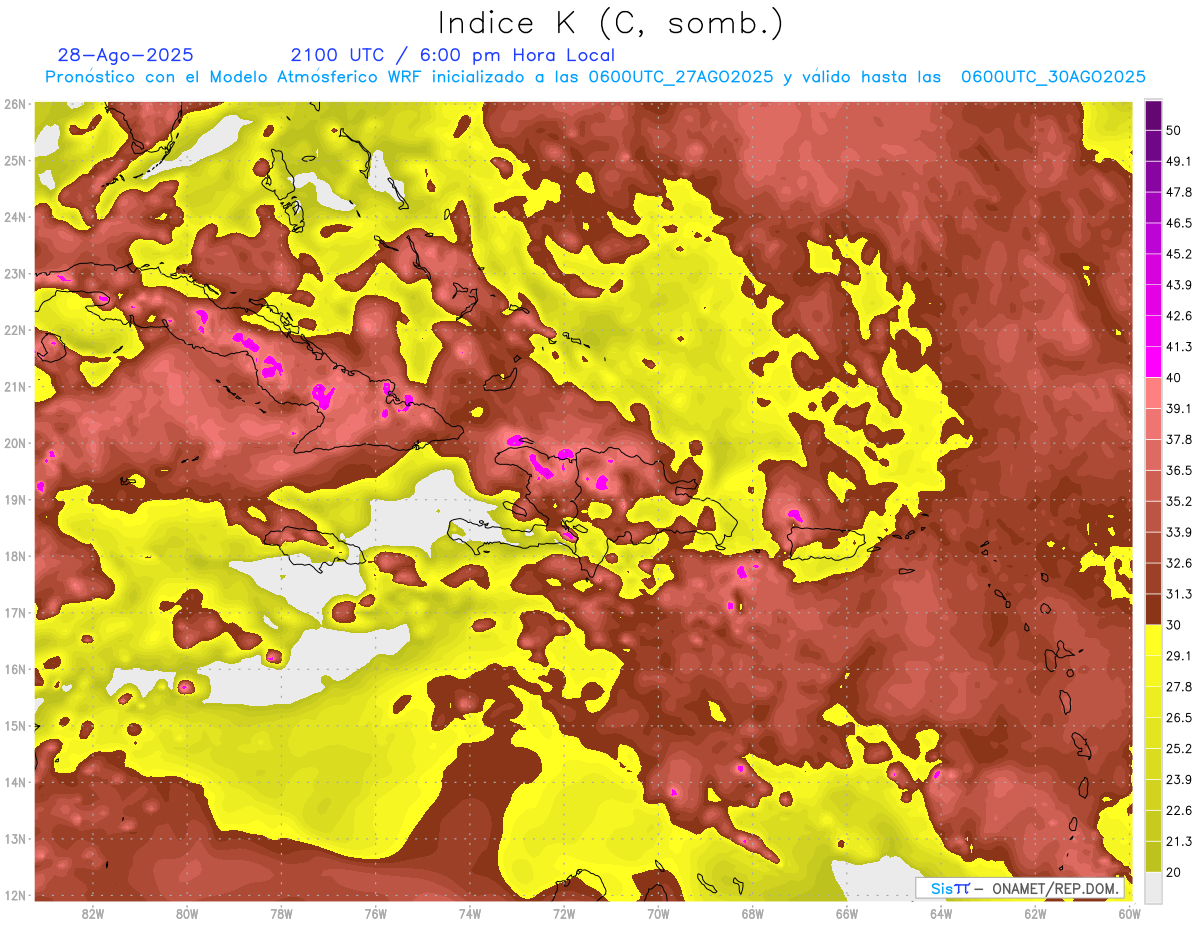Image resolution: width=1200 pixels, height=927 pixels.
Task: Click the 20N latitude axis label
Action: (15, 443)
